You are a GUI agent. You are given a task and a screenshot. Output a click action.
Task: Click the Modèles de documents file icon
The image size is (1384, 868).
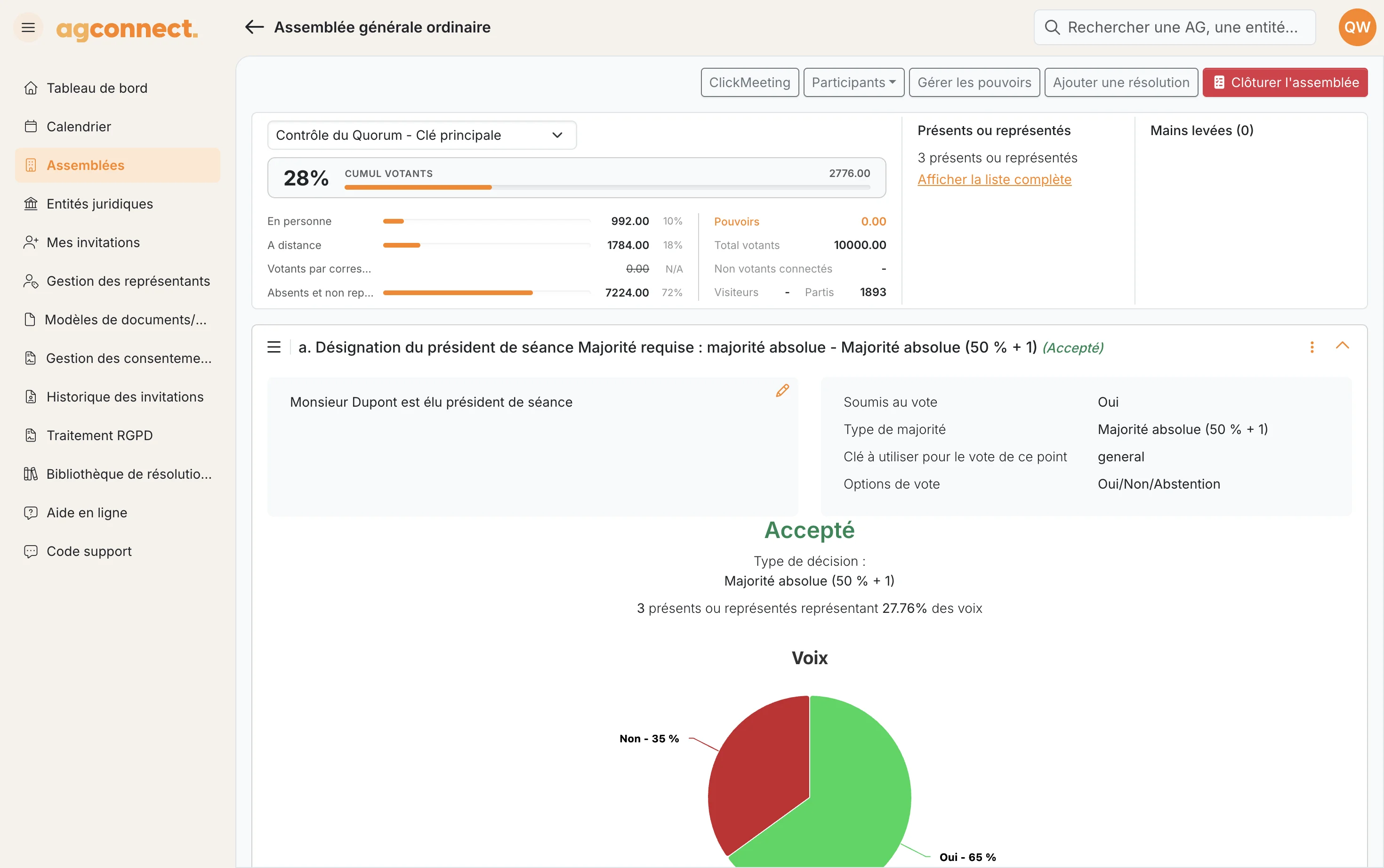click(30, 319)
